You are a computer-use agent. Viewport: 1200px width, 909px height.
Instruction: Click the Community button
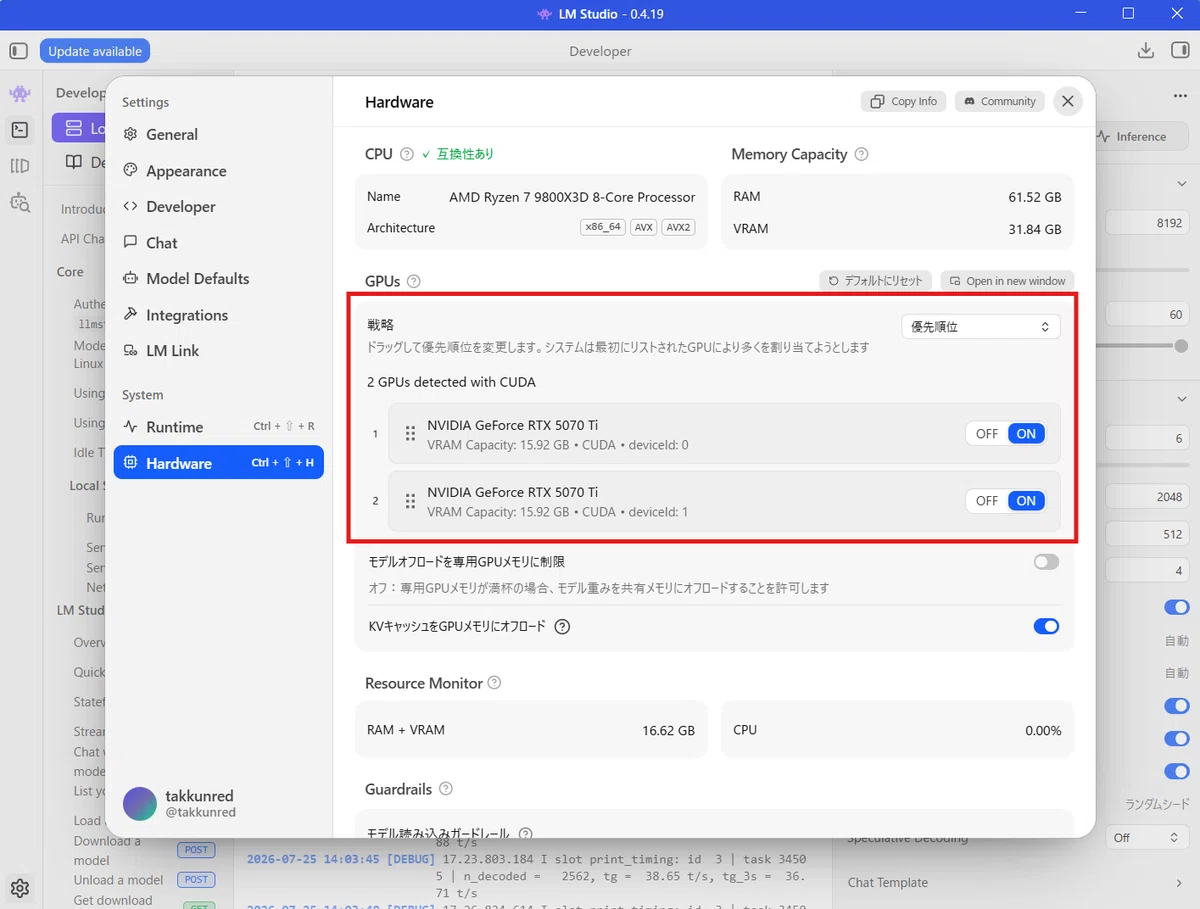(999, 101)
